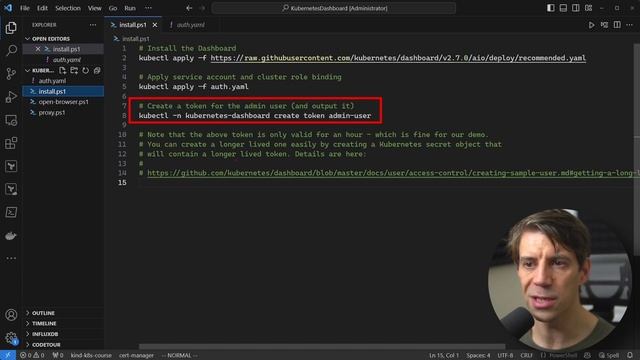This screenshot has width=640, height=360.
Task: Click Ln 15, Col 1 cursor position
Action: click(x=444, y=355)
